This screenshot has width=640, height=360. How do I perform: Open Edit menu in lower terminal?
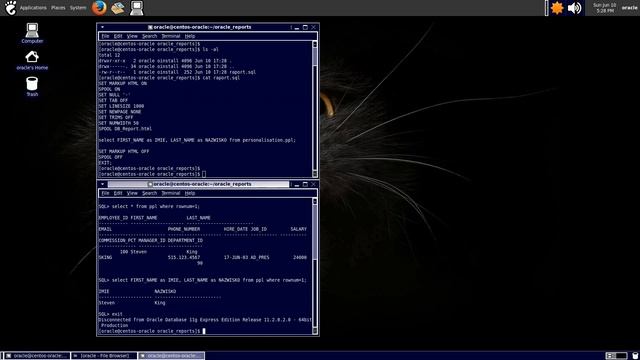[118, 193]
